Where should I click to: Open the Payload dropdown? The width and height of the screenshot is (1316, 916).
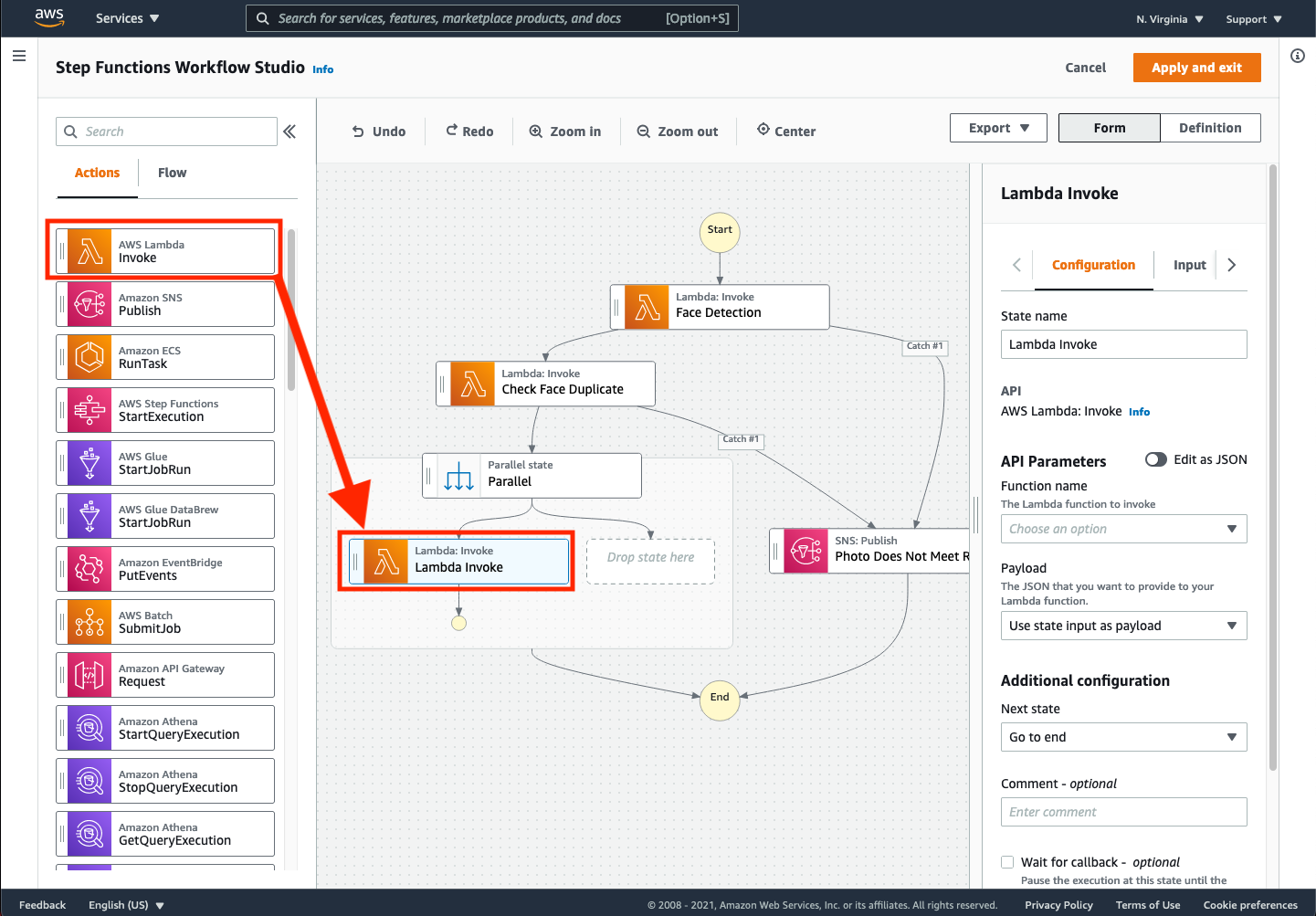click(x=1124, y=626)
